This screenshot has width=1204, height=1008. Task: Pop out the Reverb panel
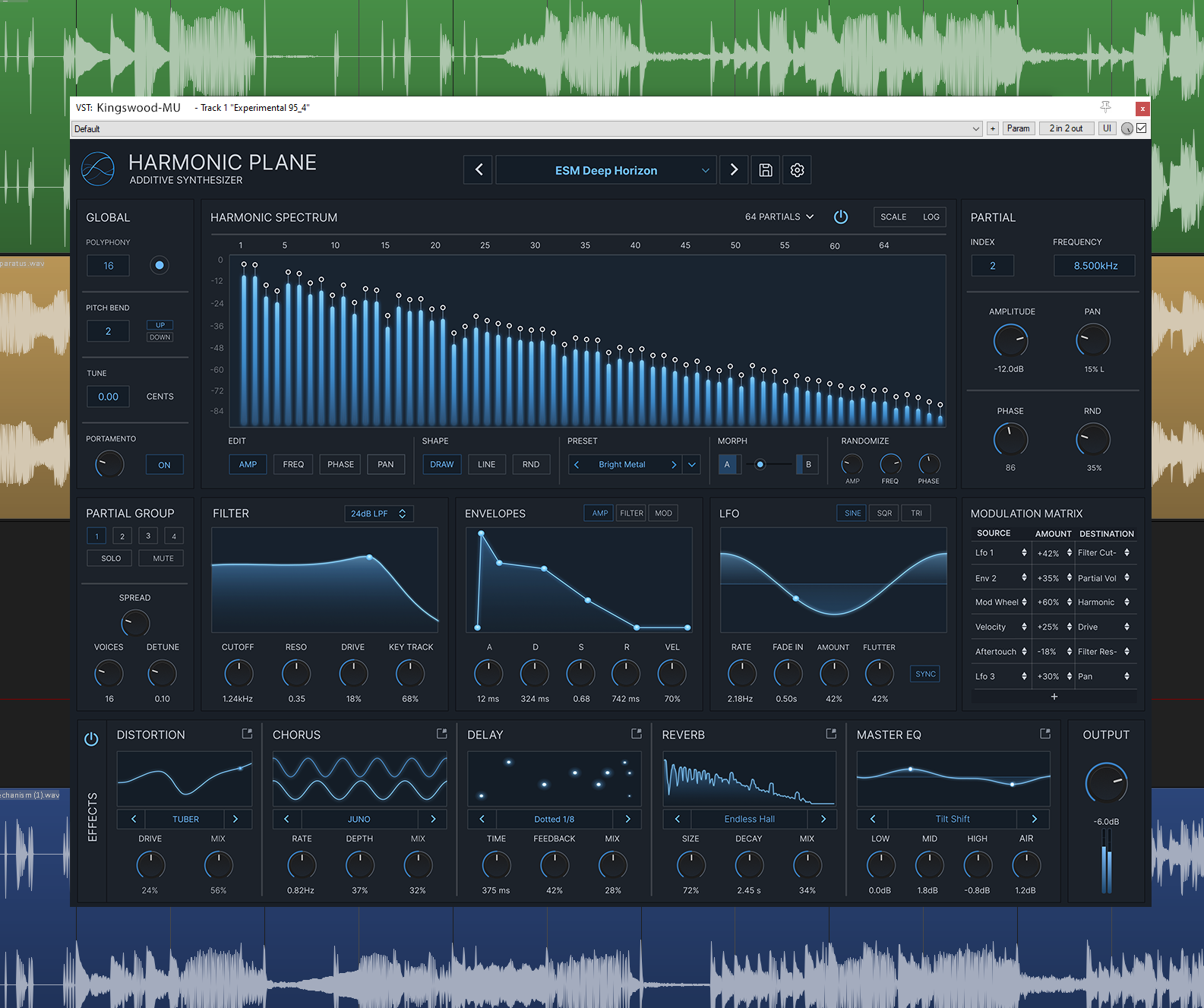click(x=831, y=734)
